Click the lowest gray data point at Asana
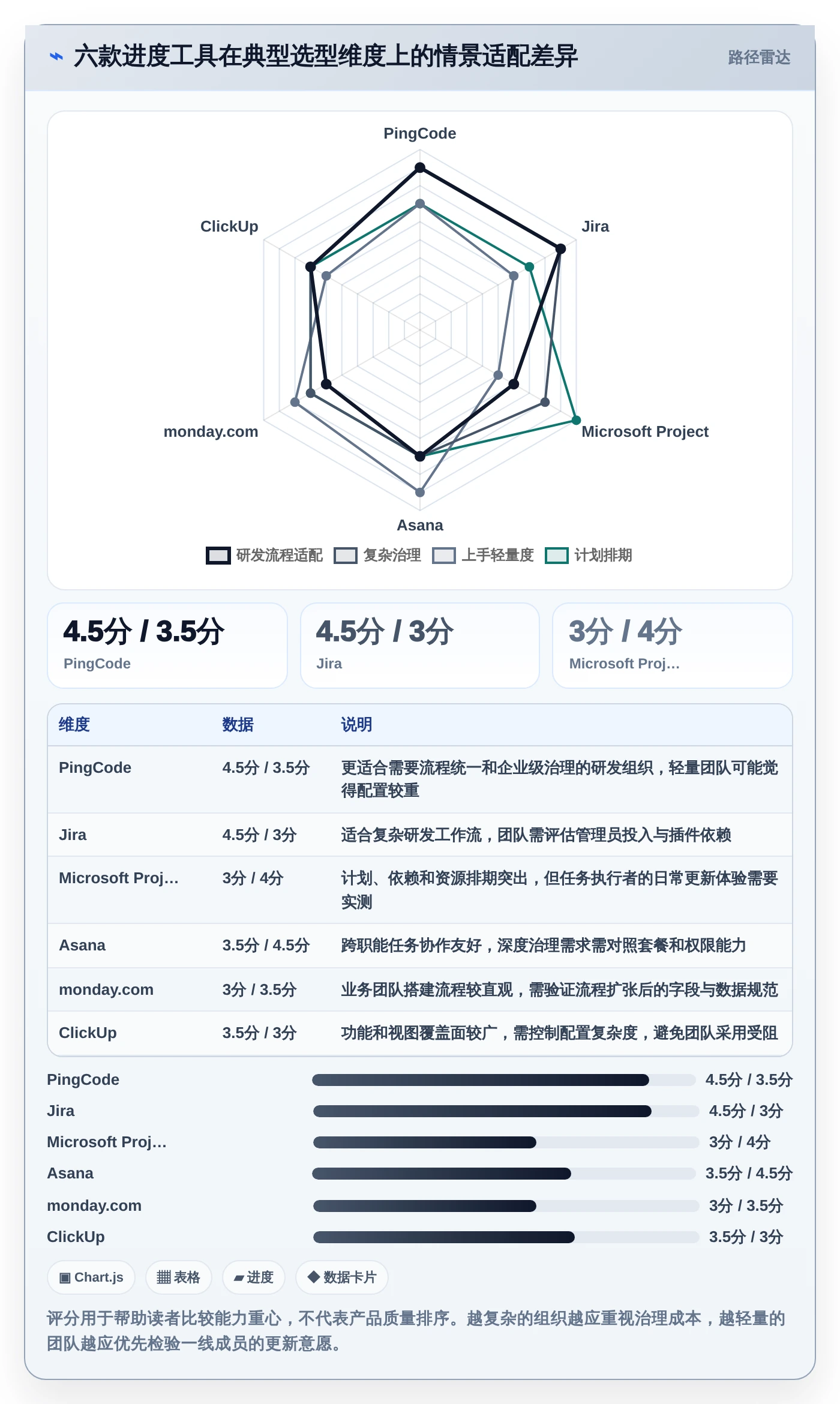The image size is (840, 1404). point(420,492)
